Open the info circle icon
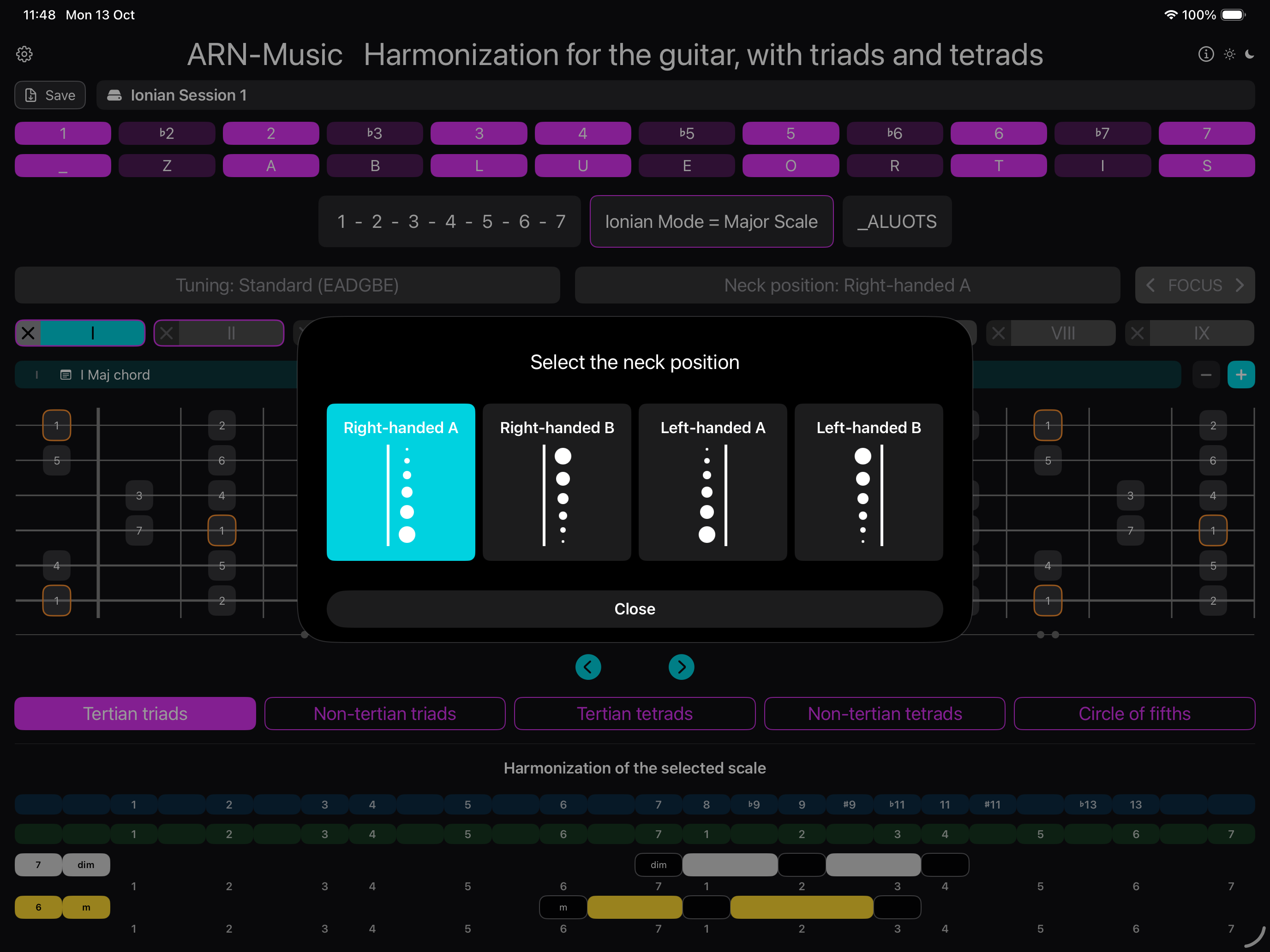The image size is (1270, 952). (x=1206, y=54)
